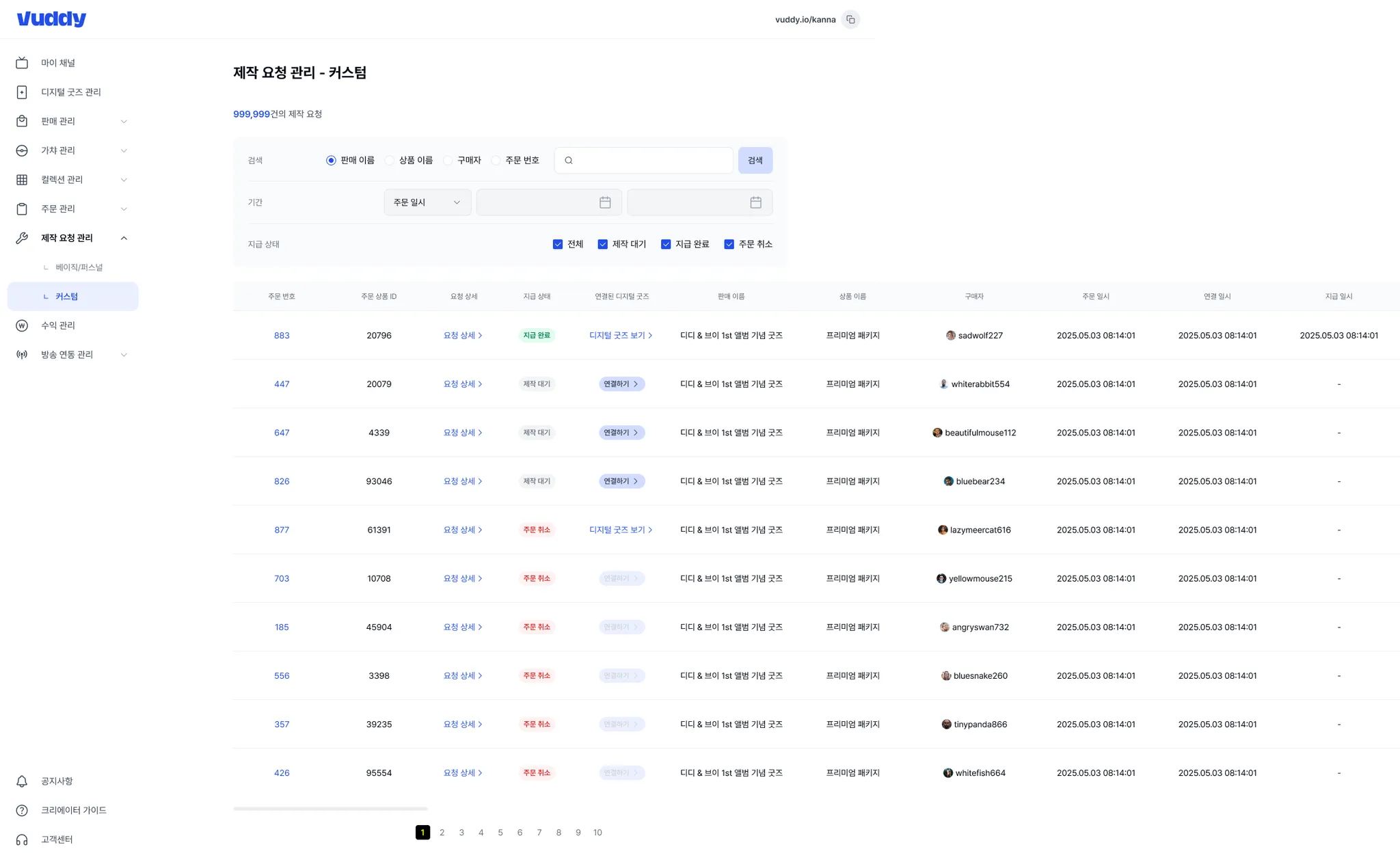1400x864 pixels.
Task: Click the 검색 search button
Action: [755, 161]
